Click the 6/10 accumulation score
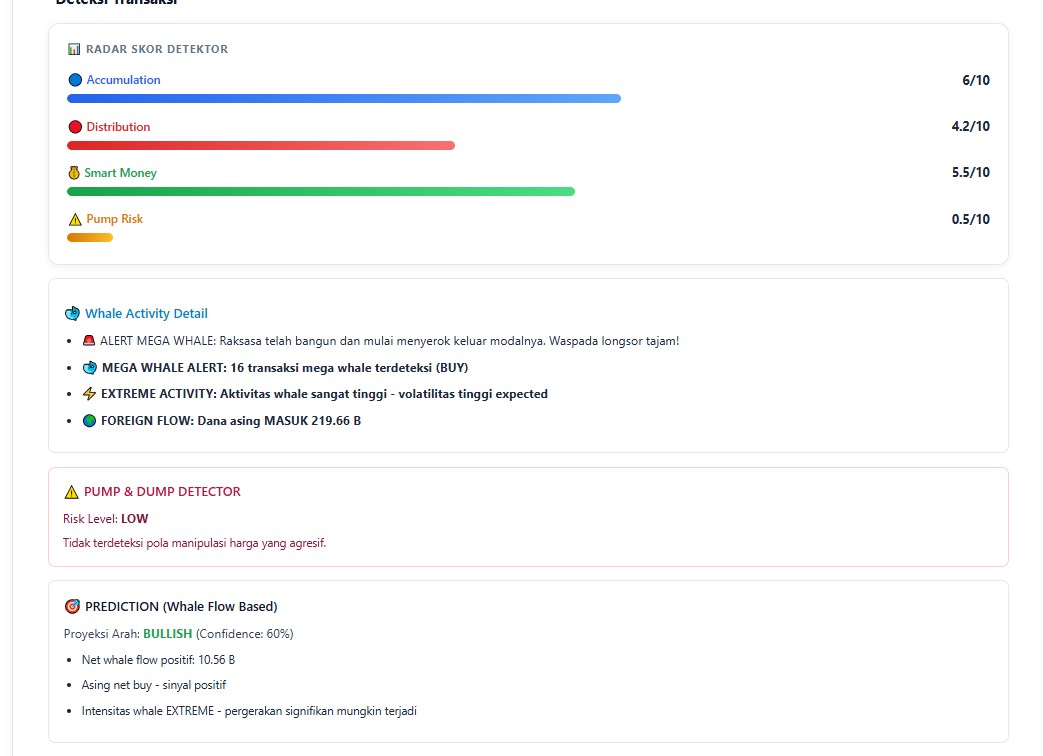The height and width of the screenshot is (756, 1043). click(x=976, y=80)
